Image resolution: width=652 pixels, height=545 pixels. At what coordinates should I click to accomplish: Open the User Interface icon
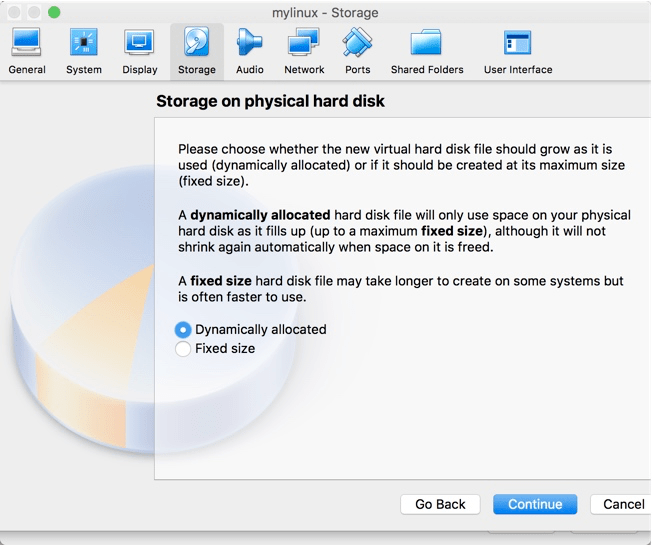pyautogui.click(x=517, y=42)
